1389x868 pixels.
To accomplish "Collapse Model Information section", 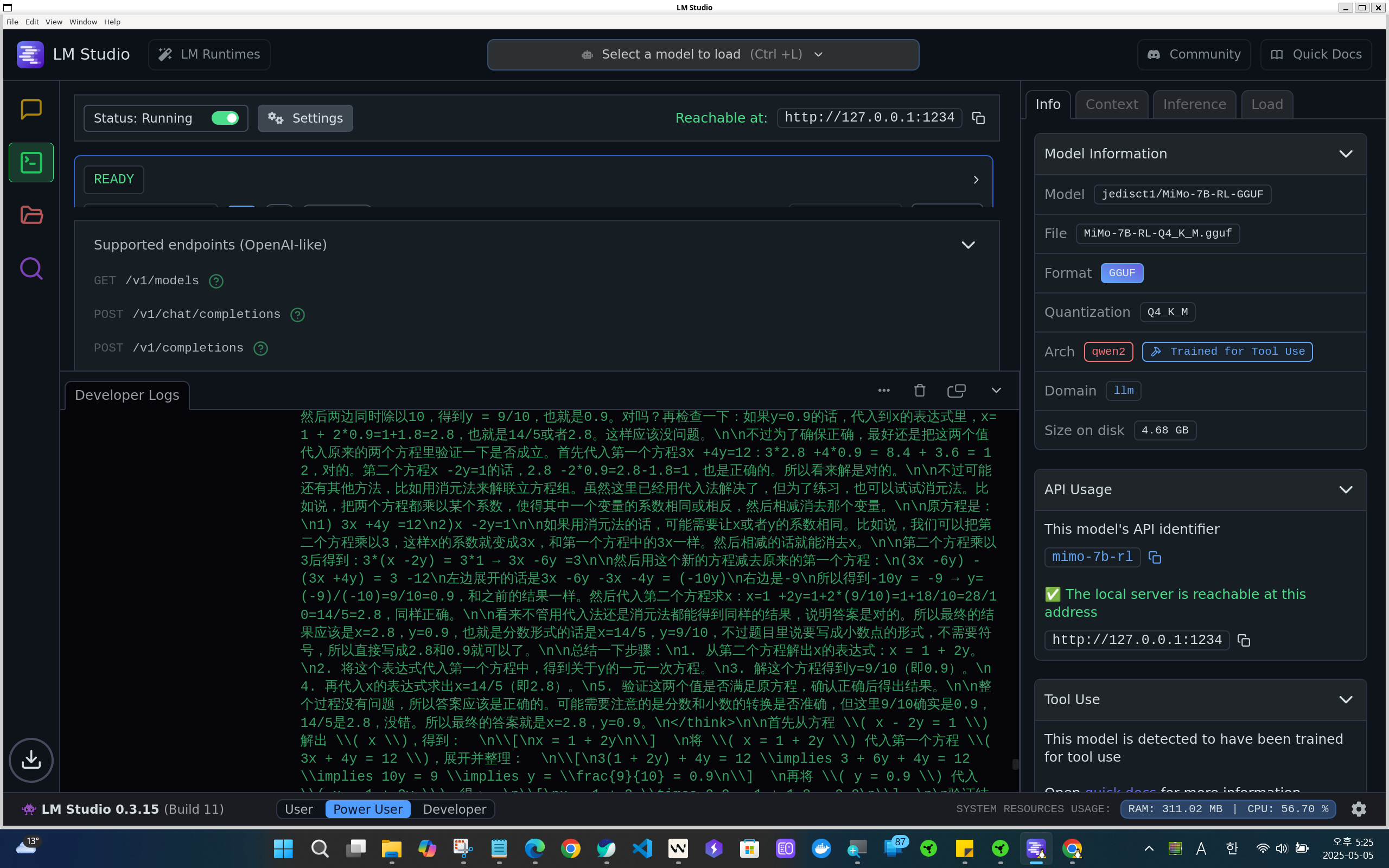I will (1346, 154).
